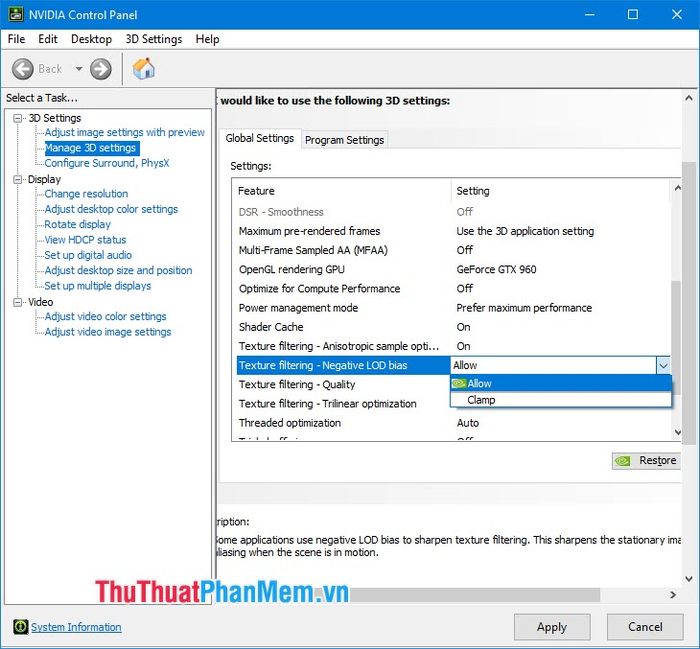Click GeForce GTX 960 setting value
The width and height of the screenshot is (700, 649).
tap(496, 270)
